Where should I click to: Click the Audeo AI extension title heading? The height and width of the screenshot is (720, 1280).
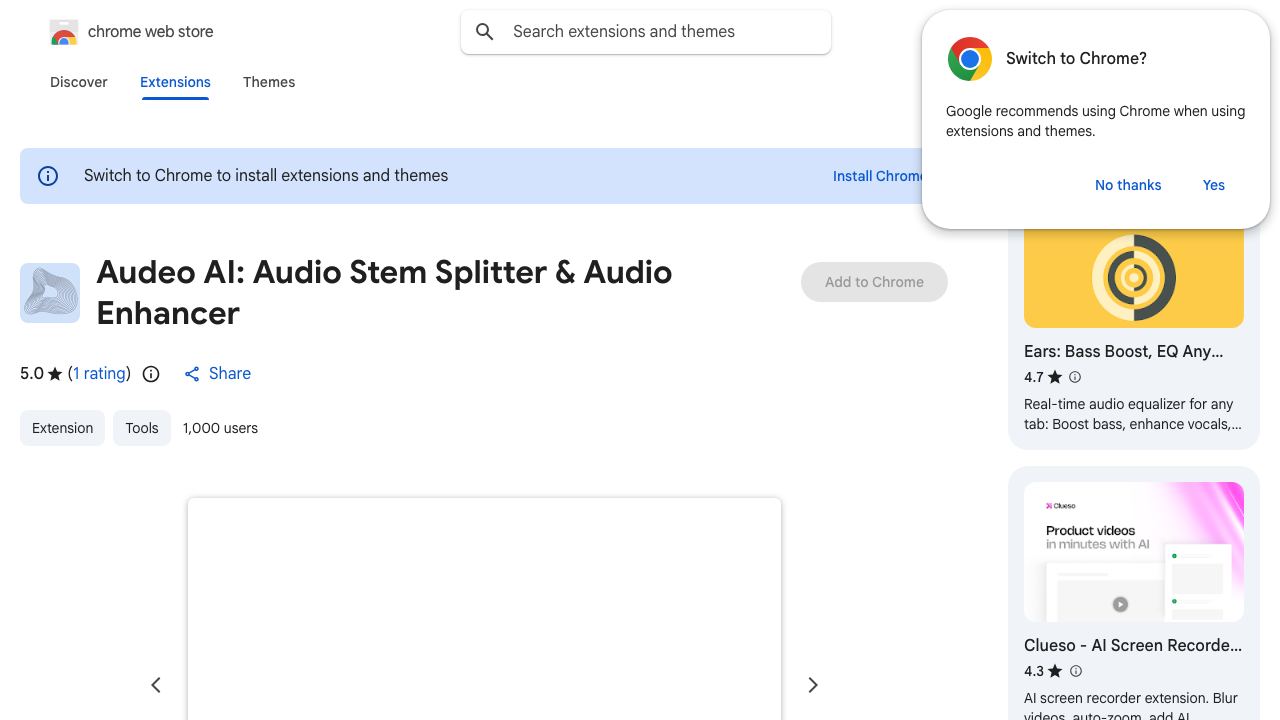click(384, 293)
